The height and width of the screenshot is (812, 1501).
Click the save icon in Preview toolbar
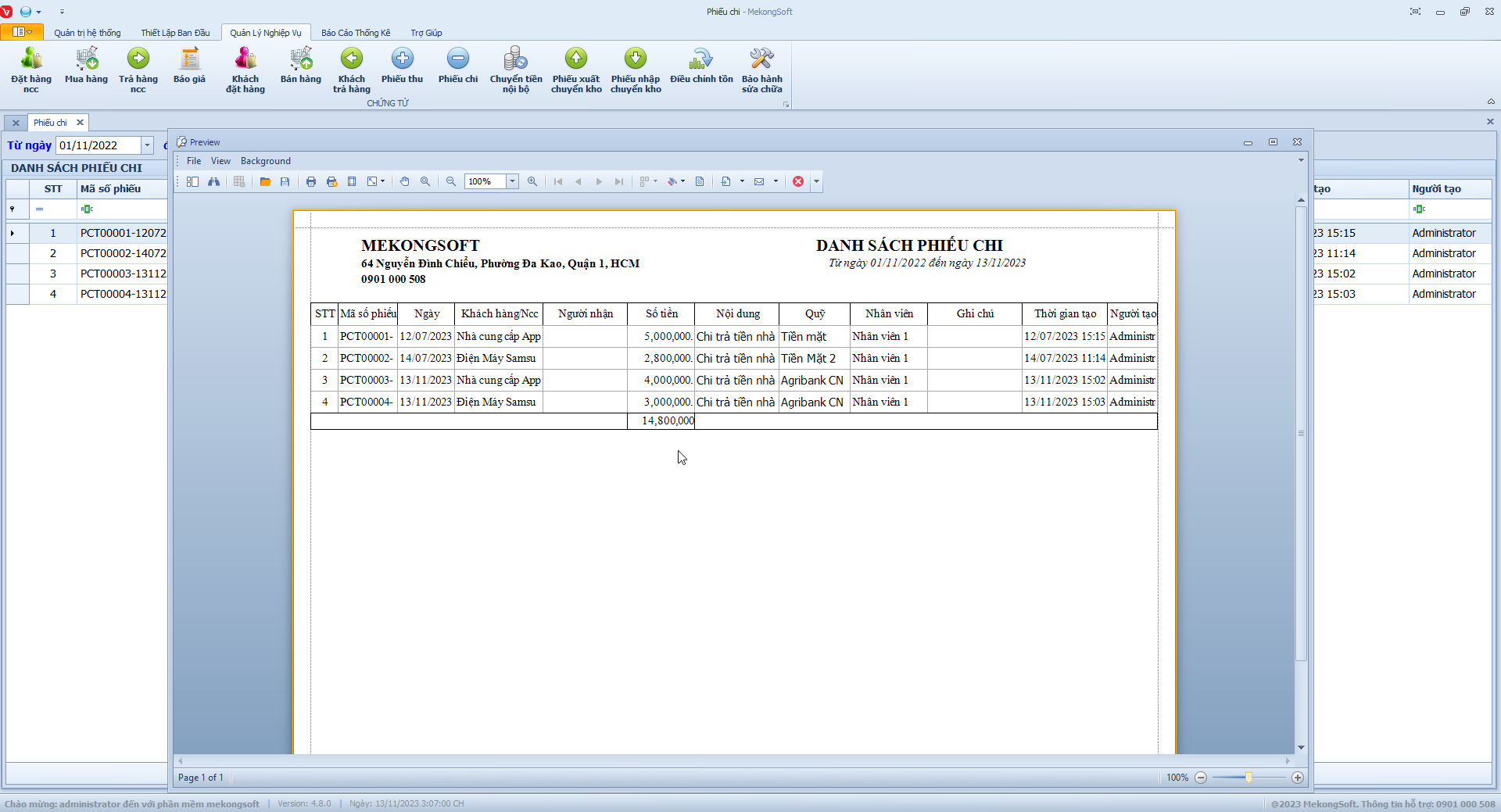coord(285,181)
